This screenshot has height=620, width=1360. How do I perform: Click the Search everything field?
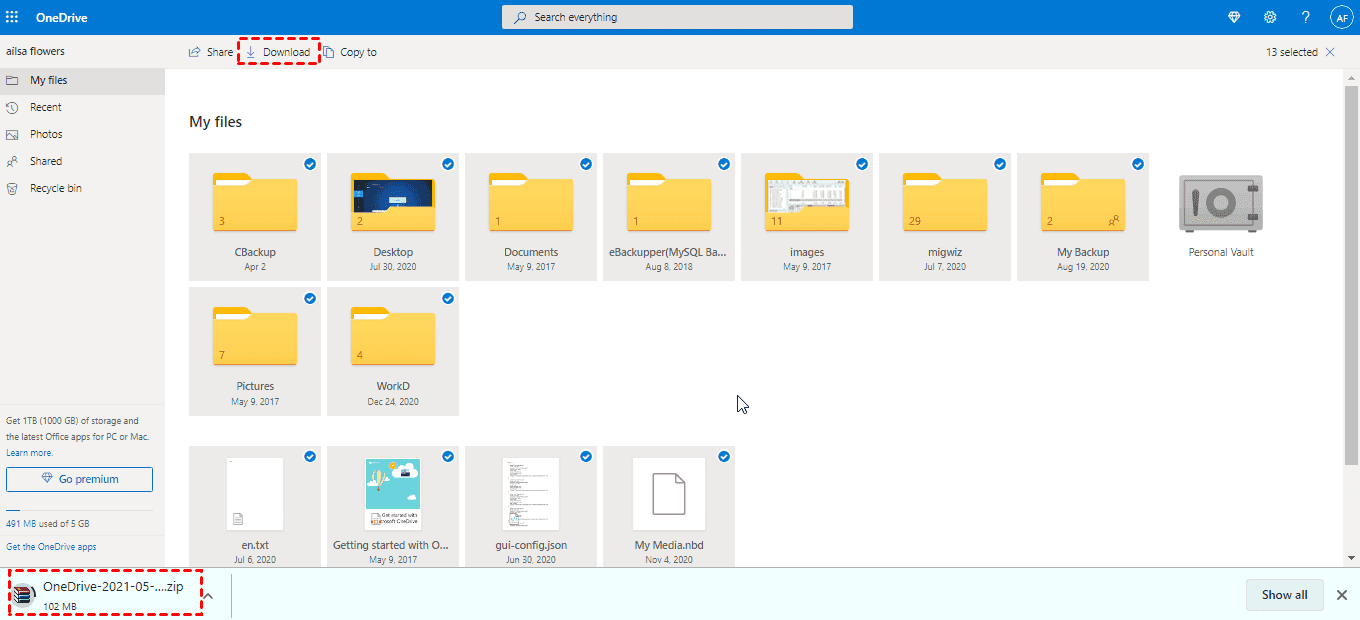pos(677,17)
